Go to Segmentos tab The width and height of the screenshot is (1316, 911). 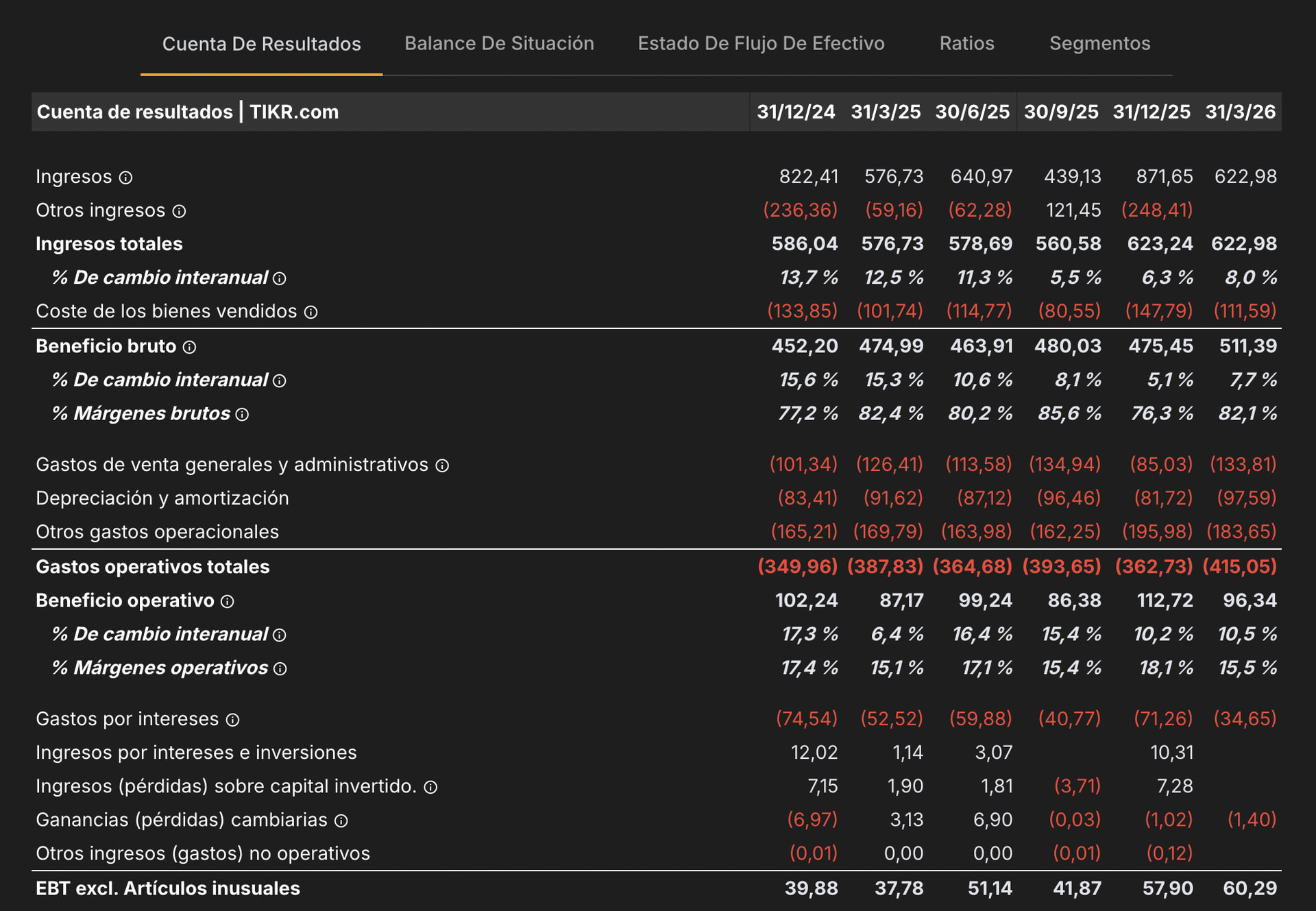pos(1099,43)
